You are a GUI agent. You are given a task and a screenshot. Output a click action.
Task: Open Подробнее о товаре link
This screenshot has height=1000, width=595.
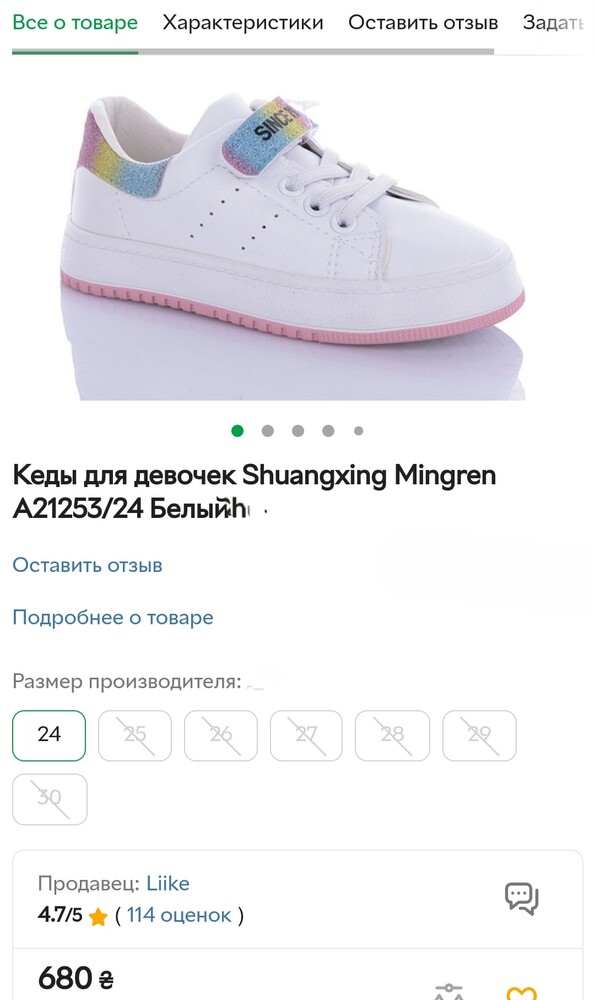point(113,617)
